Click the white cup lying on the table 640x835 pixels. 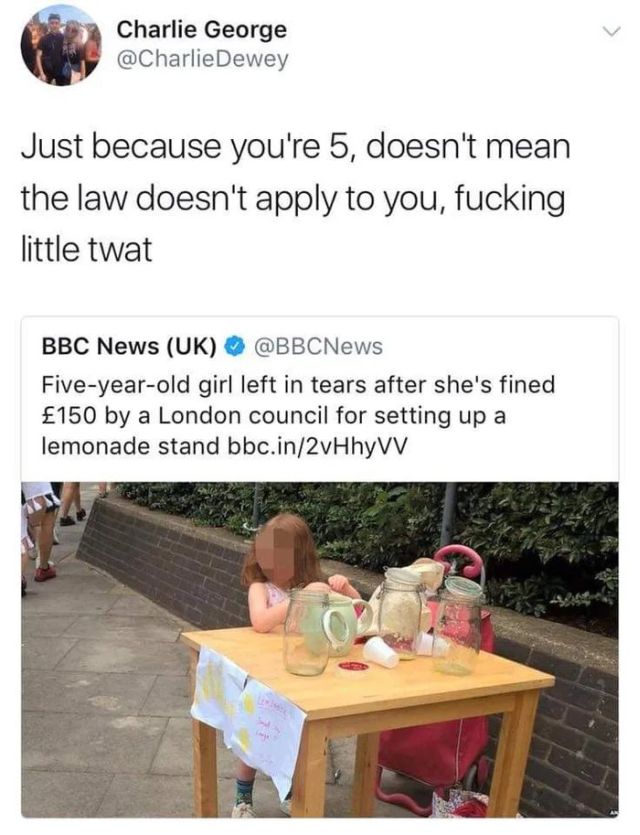[x=381, y=652]
